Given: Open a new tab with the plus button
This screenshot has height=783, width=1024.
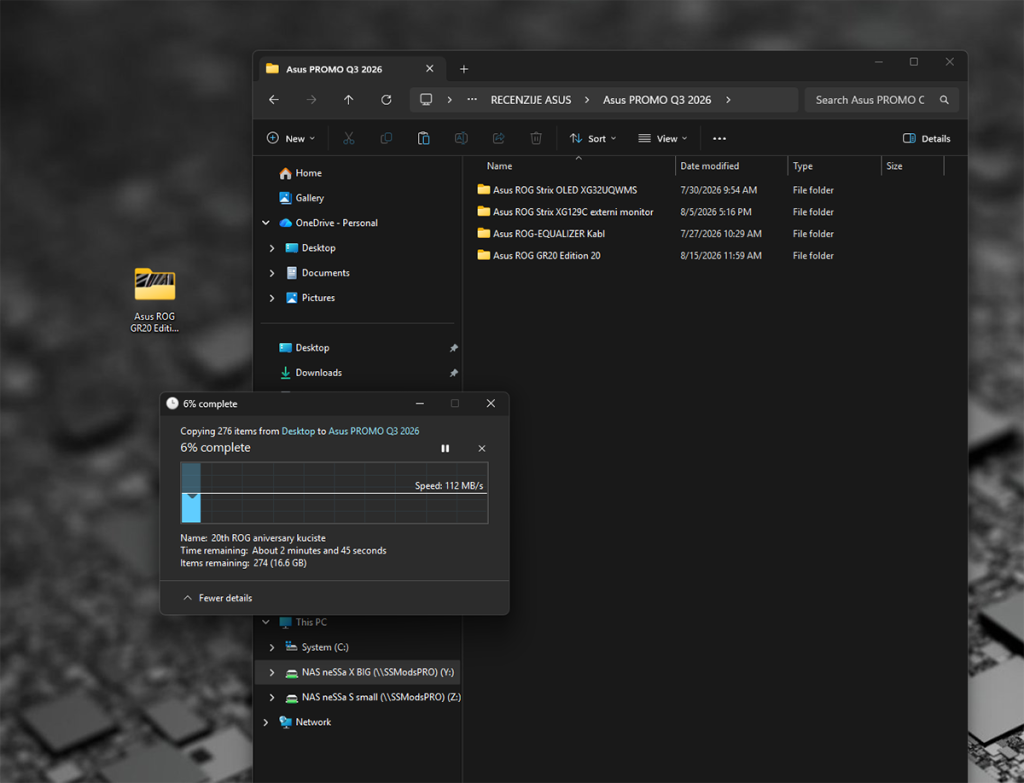Looking at the screenshot, I should [464, 69].
